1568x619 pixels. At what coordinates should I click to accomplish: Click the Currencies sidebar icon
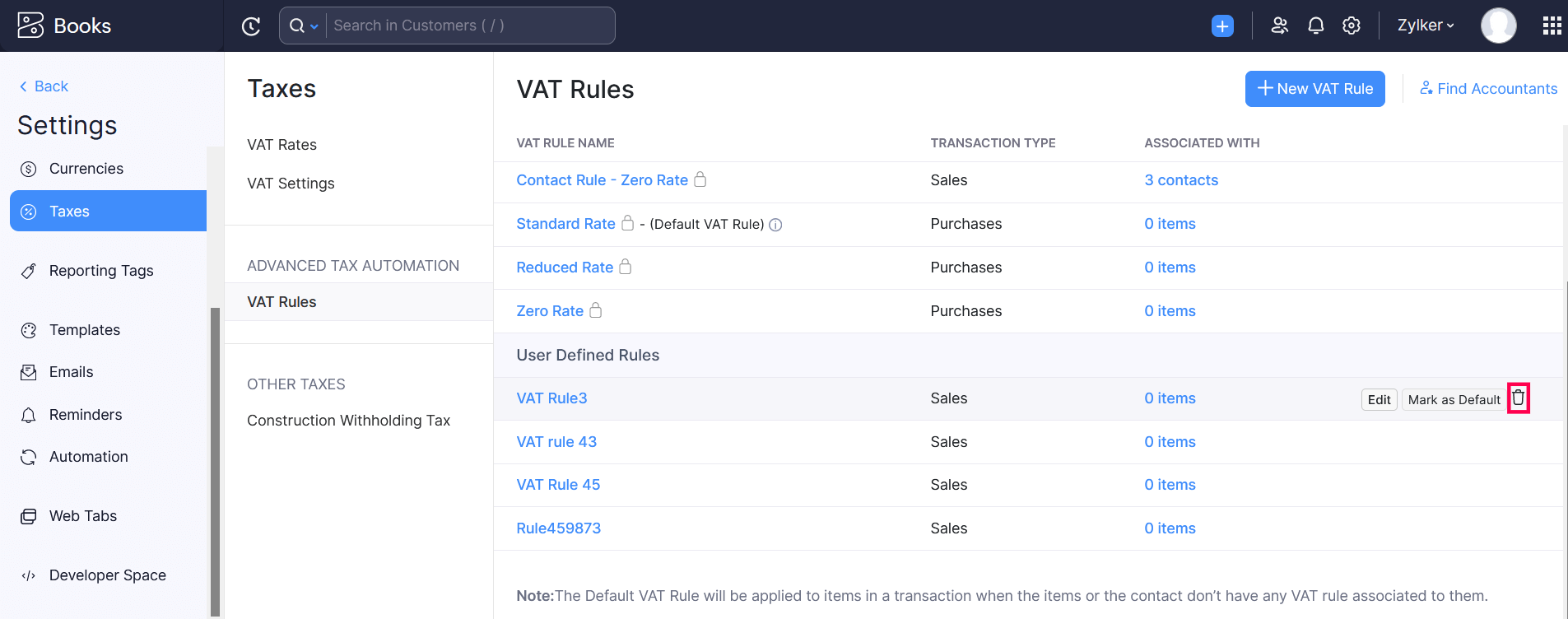30,168
